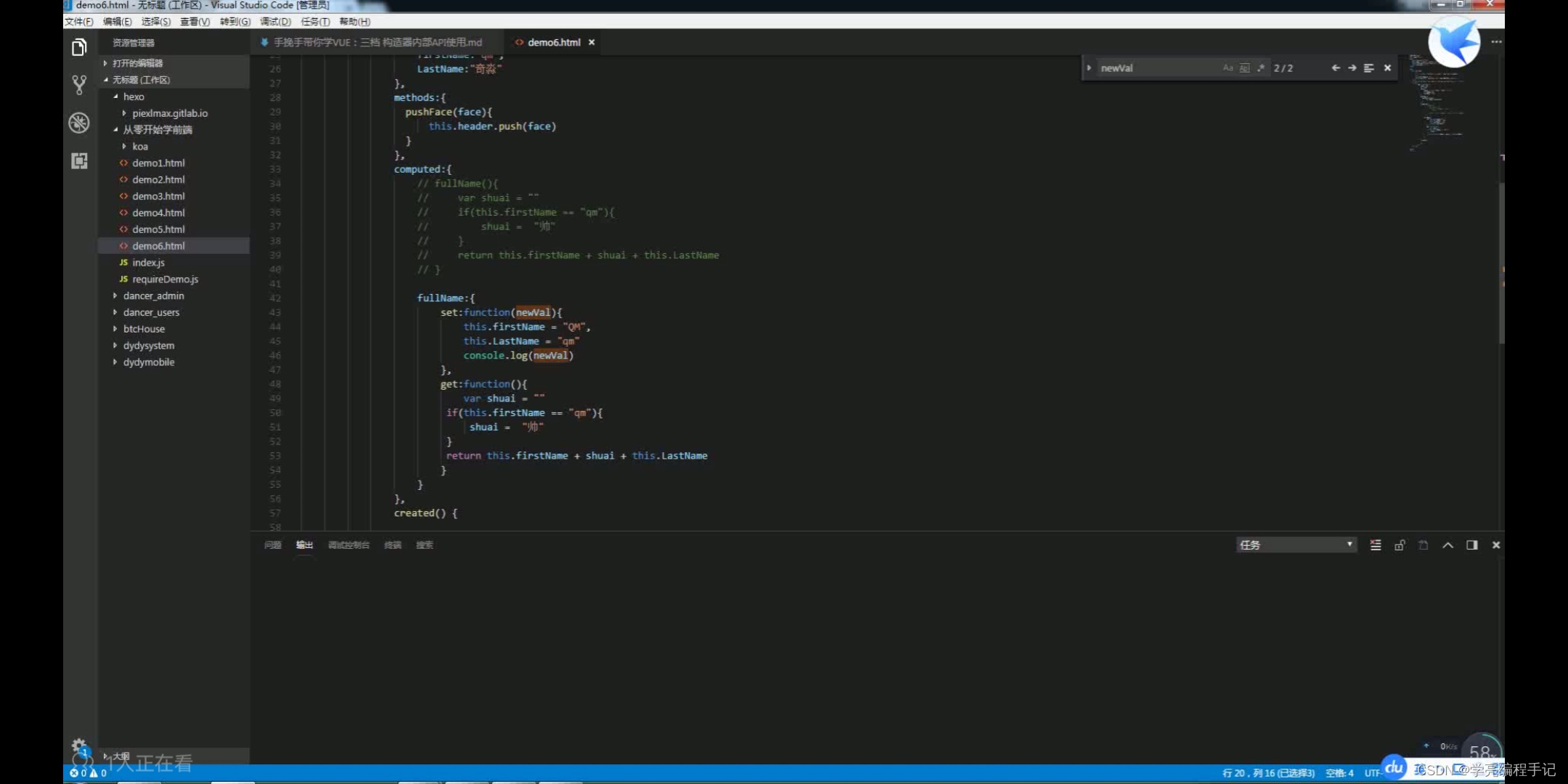Close the find widget
This screenshot has width=1568, height=784.
[1387, 68]
